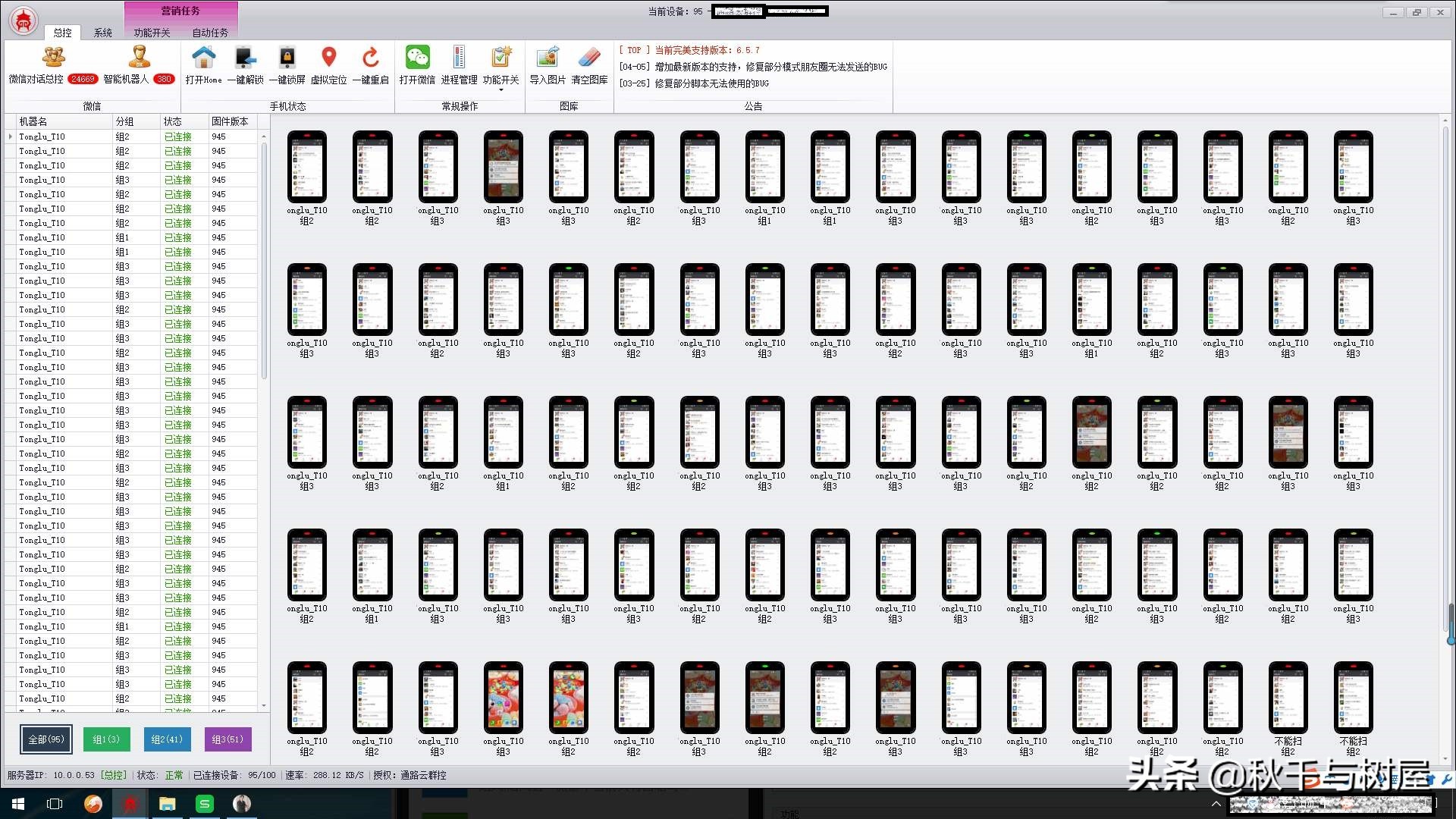Click 一键重启 restart icon
The width and height of the screenshot is (1456, 819).
(x=370, y=65)
